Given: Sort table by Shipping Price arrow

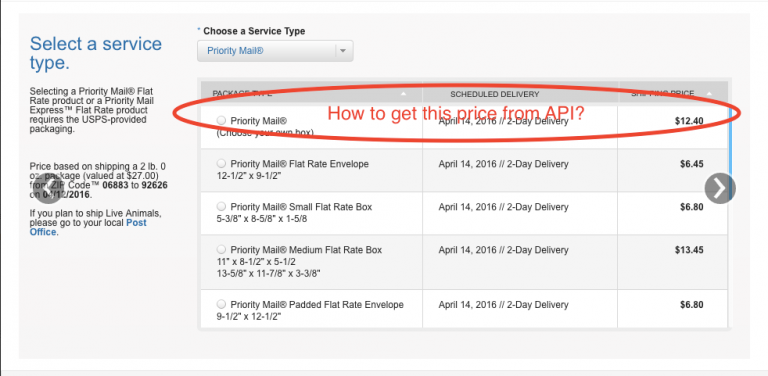Looking at the screenshot, I should click(x=709, y=94).
